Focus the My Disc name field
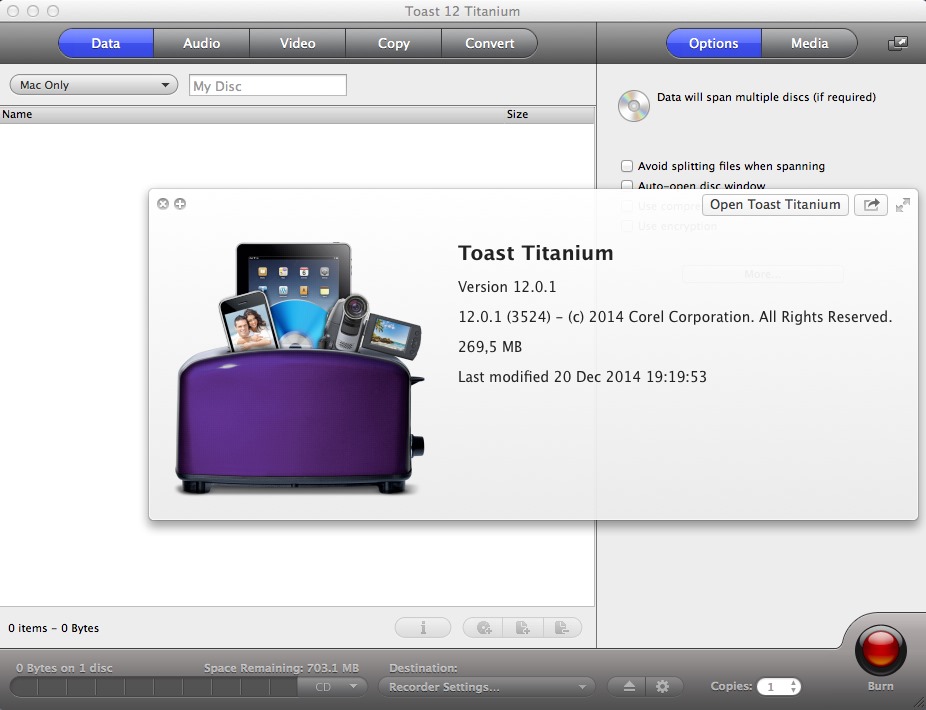This screenshot has width=926, height=710. (x=268, y=86)
